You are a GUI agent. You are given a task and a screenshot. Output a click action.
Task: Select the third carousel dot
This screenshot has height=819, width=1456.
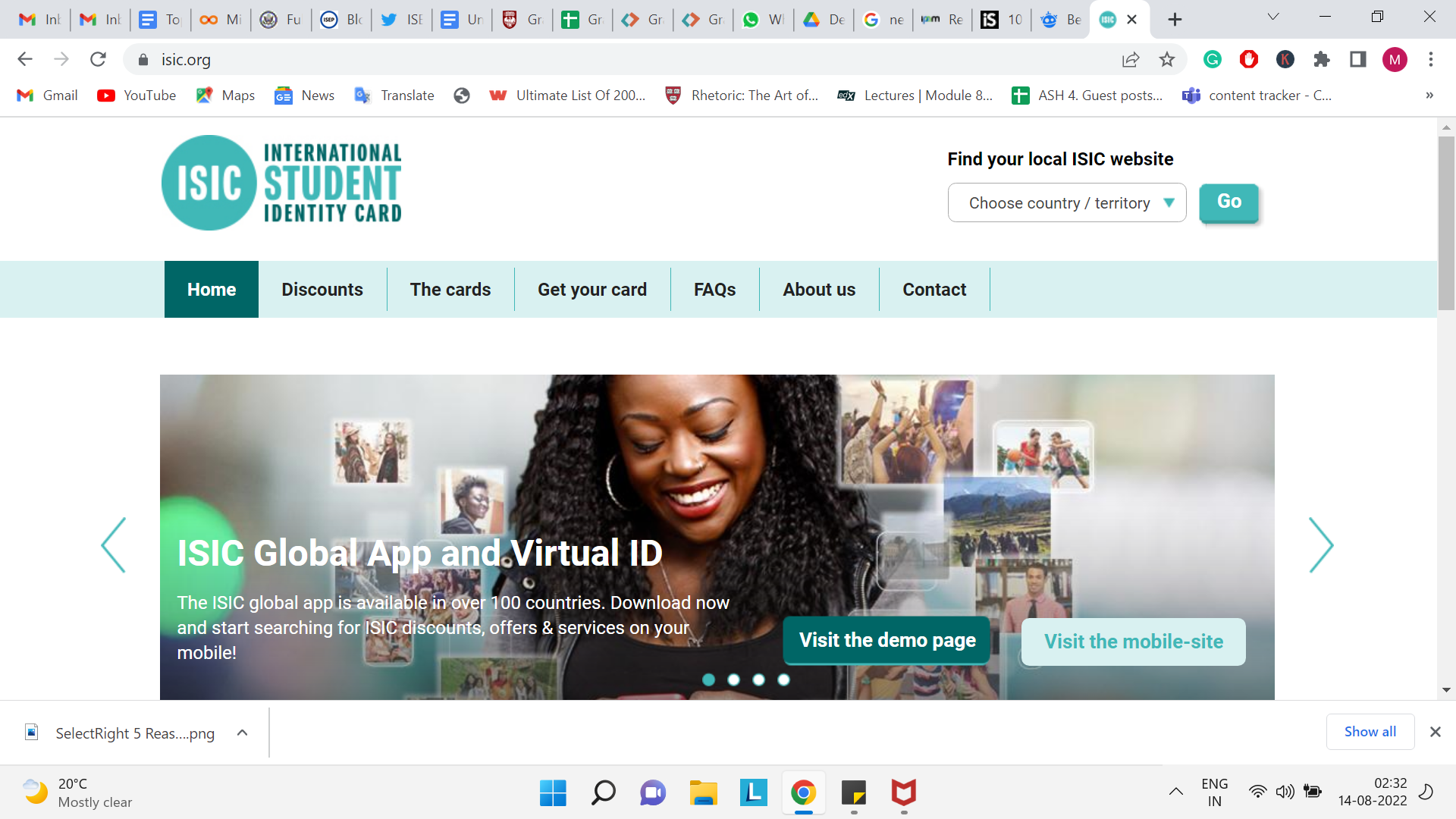pos(759,679)
